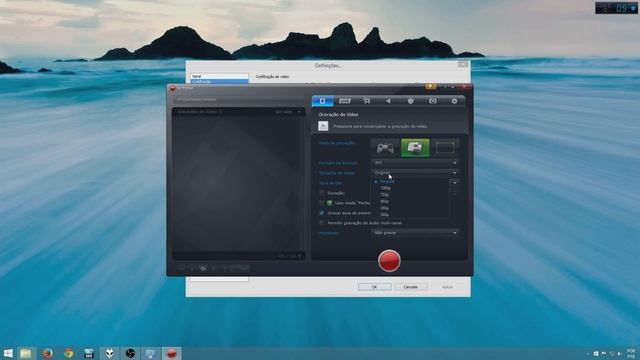
Task: Enable Permitir gravação de áudio multi-canal
Action: click(x=322, y=223)
